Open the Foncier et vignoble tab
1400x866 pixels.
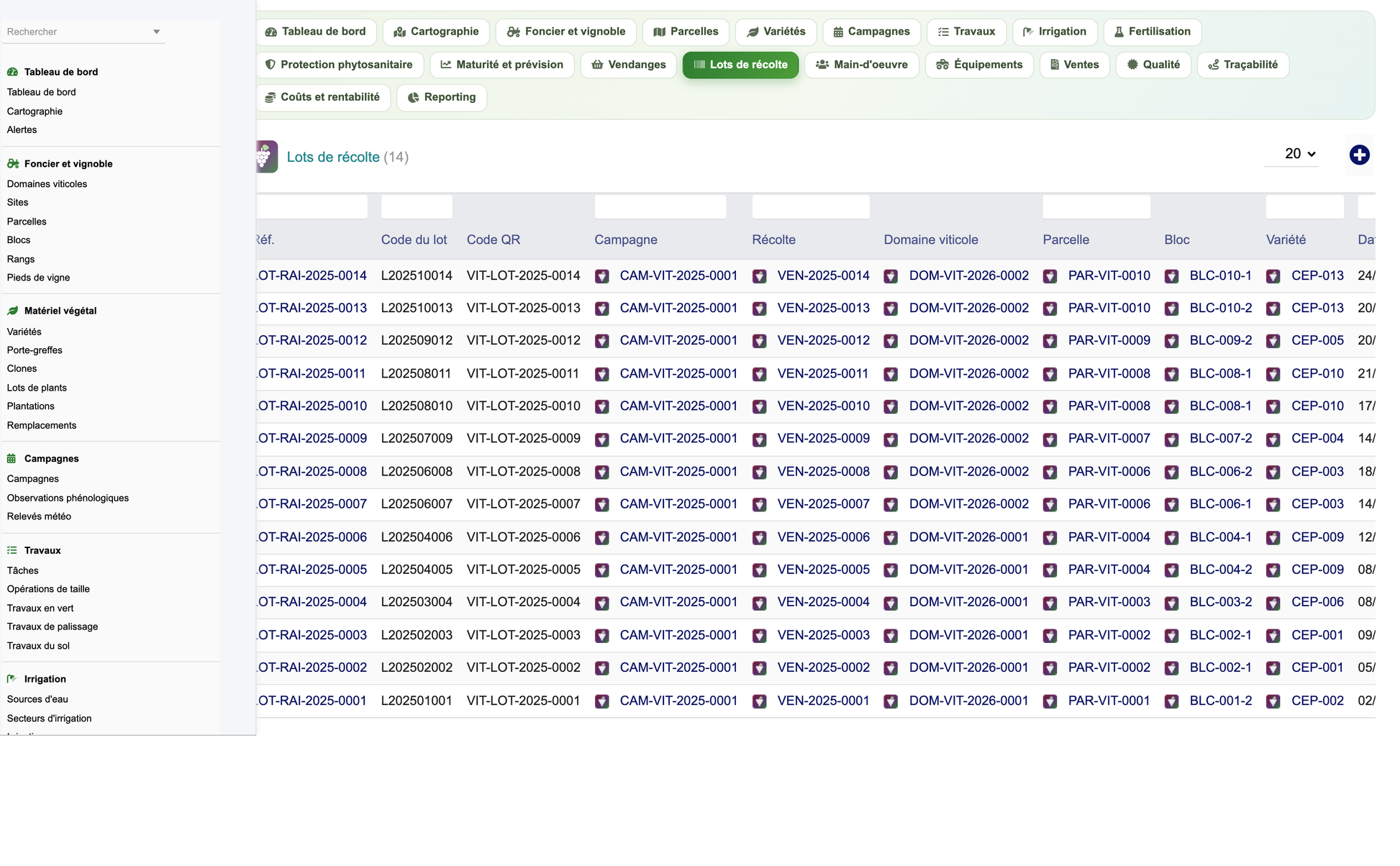(566, 32)
